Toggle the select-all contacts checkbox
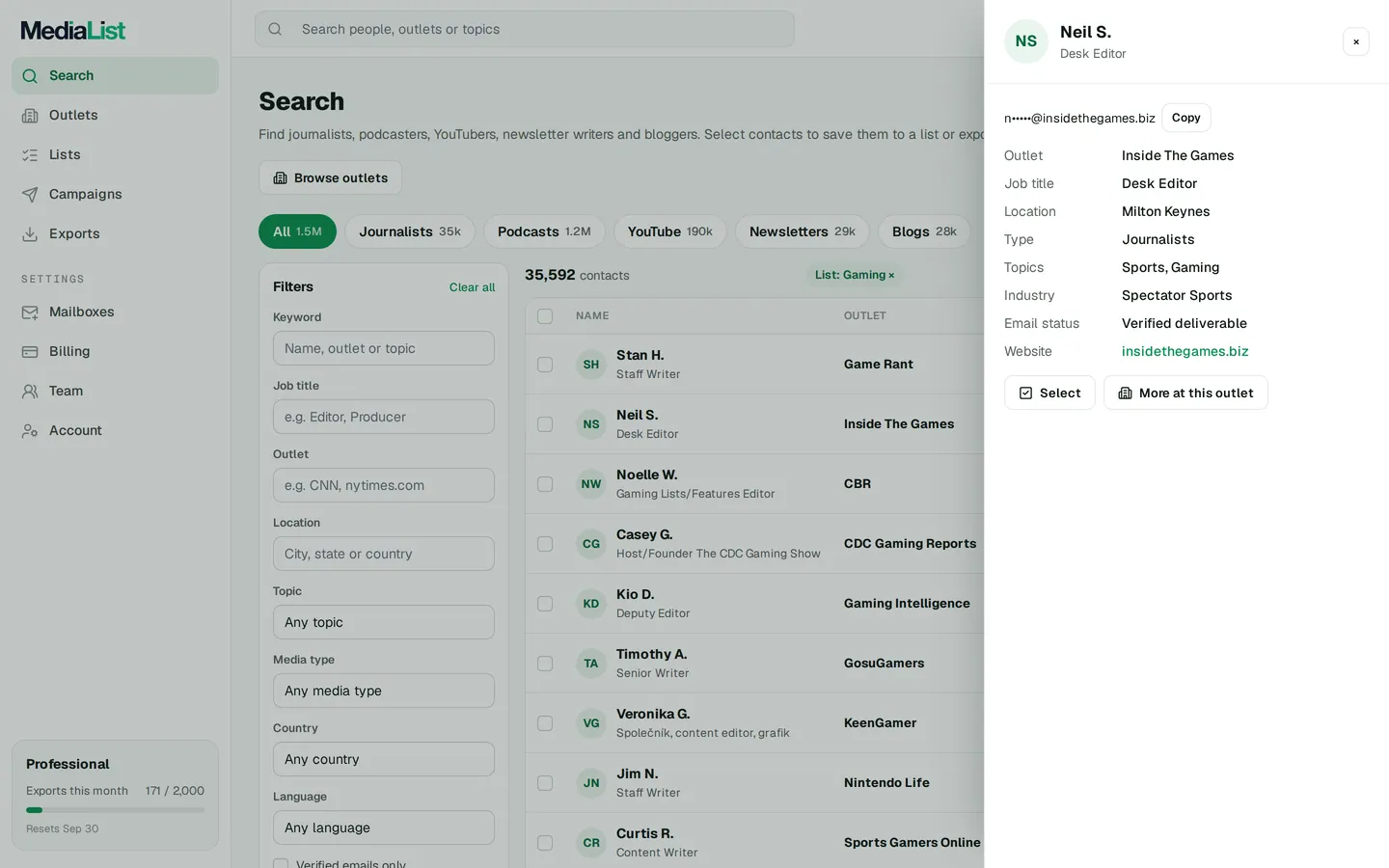The image size is (1389, 868). point(545,316)
